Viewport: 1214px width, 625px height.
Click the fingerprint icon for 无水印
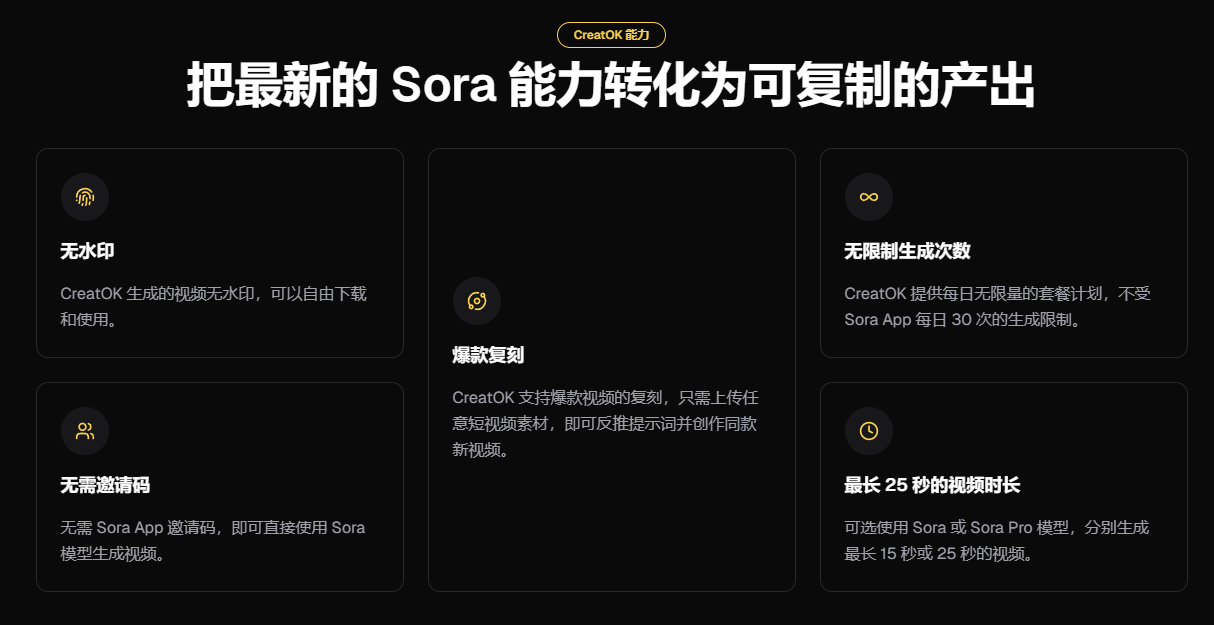[x=85, y=197]
